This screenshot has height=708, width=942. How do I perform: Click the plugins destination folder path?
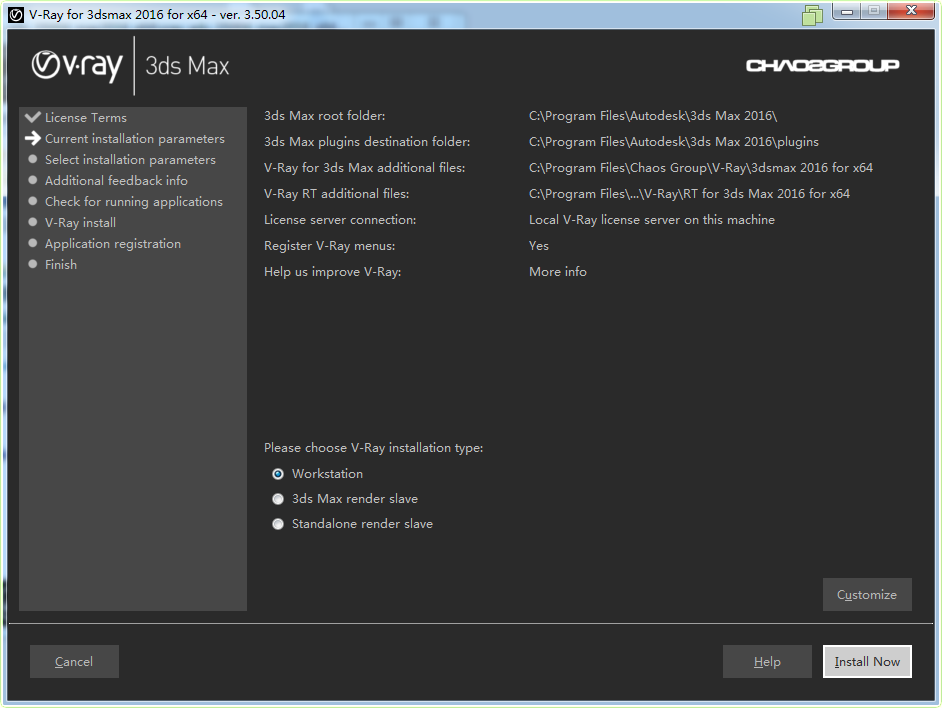click(x=673, y=142)
